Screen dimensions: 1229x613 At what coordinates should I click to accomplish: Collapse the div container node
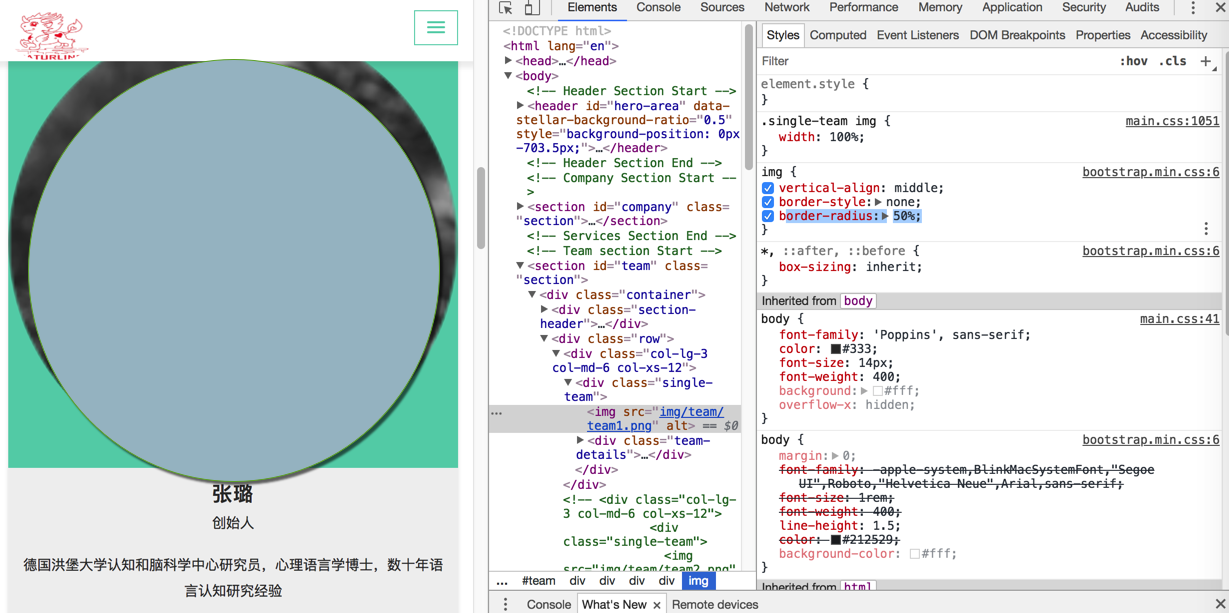pos(533,295)
